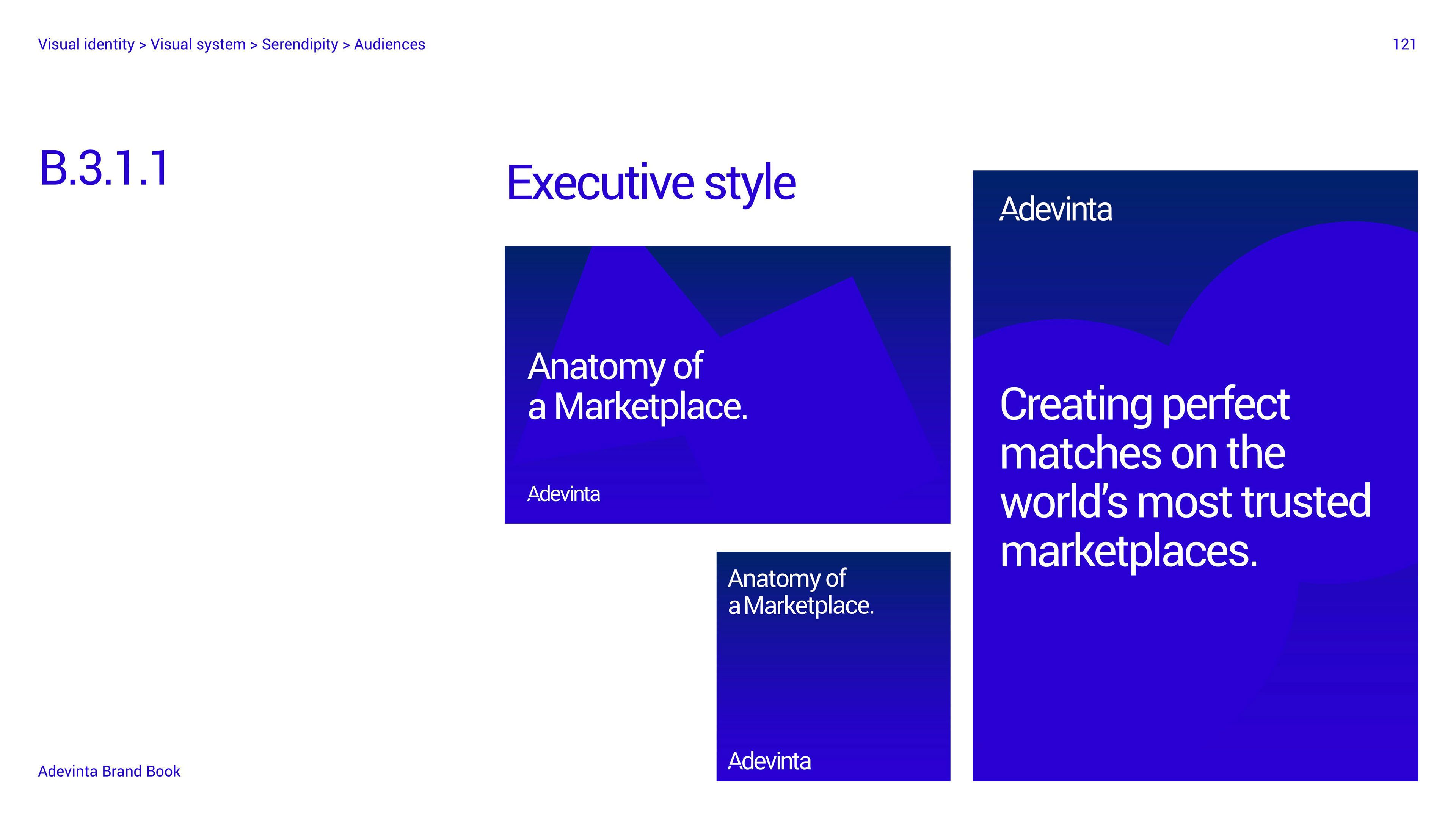Click the breadcrumb arrow before 'Audiences'
The height and width of the screenshot is (819, 1456).
[346, 45]
